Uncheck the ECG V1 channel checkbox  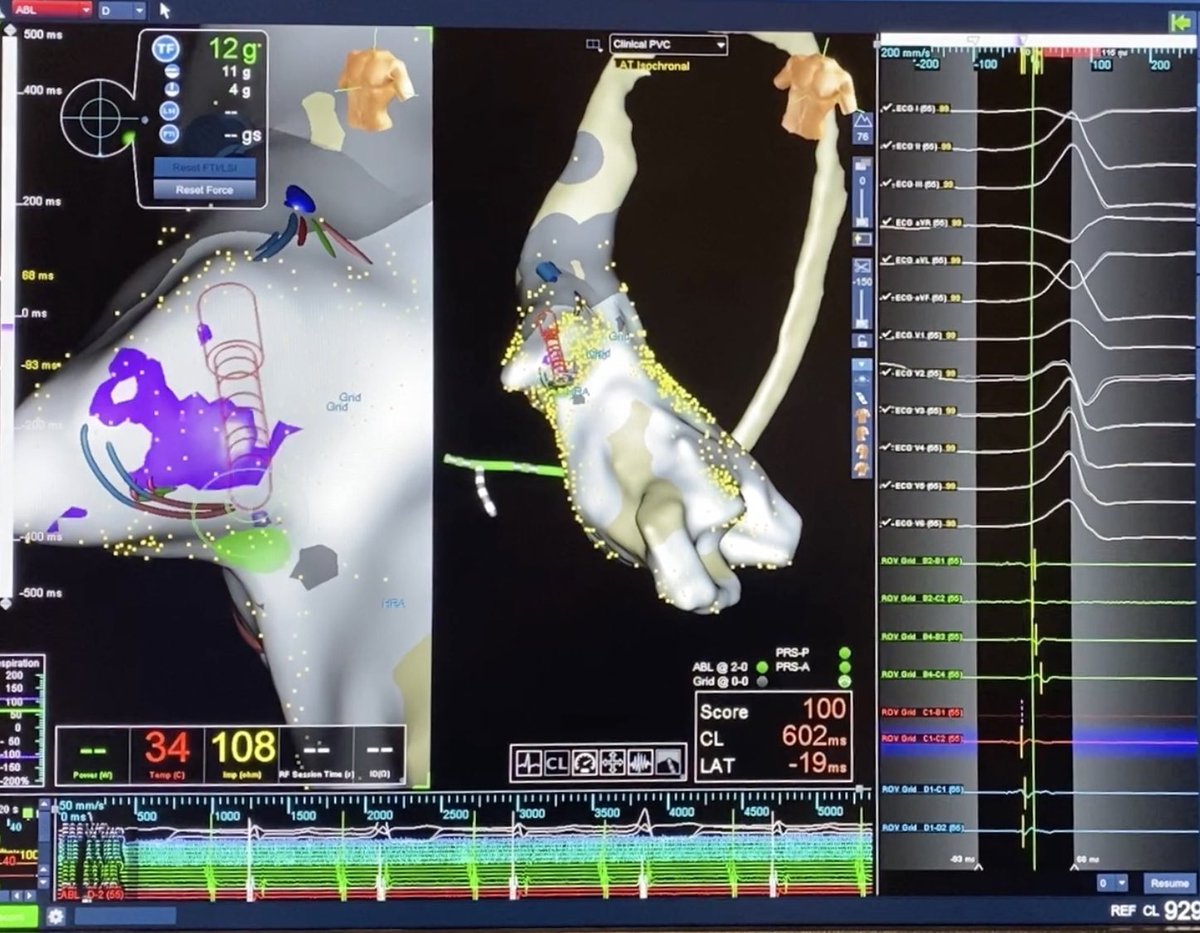[x=885, y=335]
